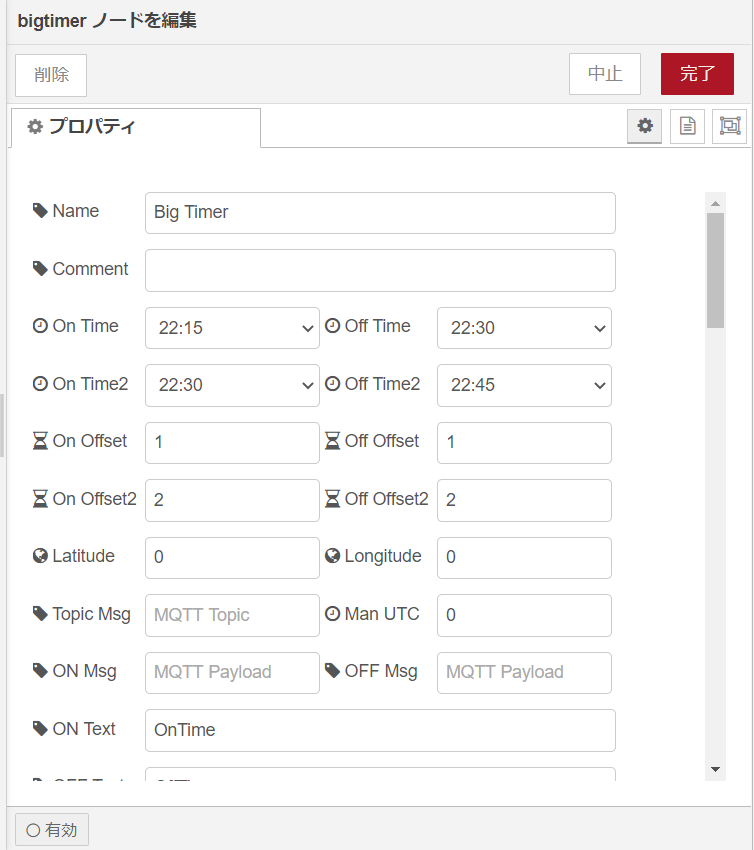Image resolution: width=754 pixels, height=850 pixels.
Task: Click the tag icon beside Topic Msg
Action: tap(40, 614)
